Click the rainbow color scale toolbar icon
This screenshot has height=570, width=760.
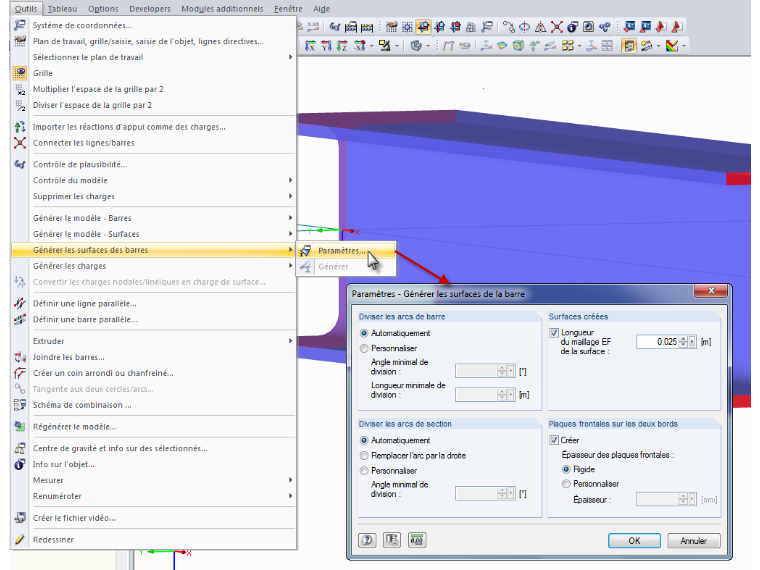tap(672, 46)
